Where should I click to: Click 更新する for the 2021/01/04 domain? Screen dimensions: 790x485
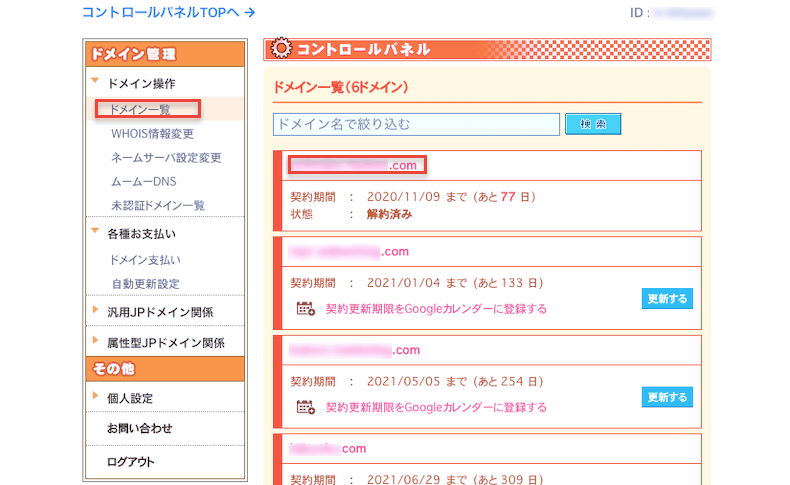[667, 299]
